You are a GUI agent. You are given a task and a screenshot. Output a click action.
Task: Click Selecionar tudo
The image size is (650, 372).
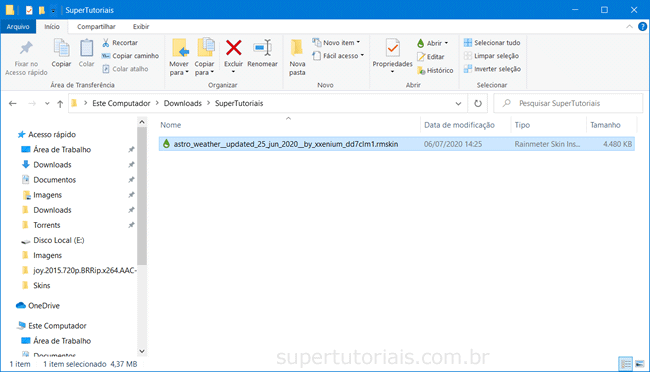pos(492,43)
